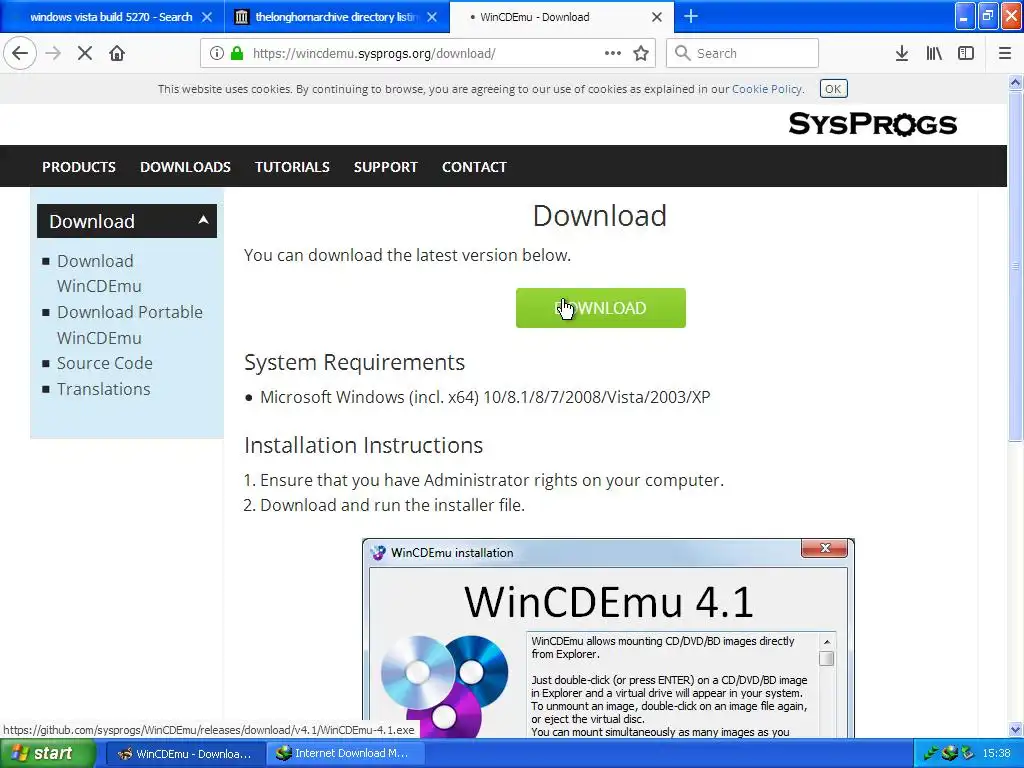Open Download WinCDEmu sidebar link
1024x768 pixels.
(99, 274)
